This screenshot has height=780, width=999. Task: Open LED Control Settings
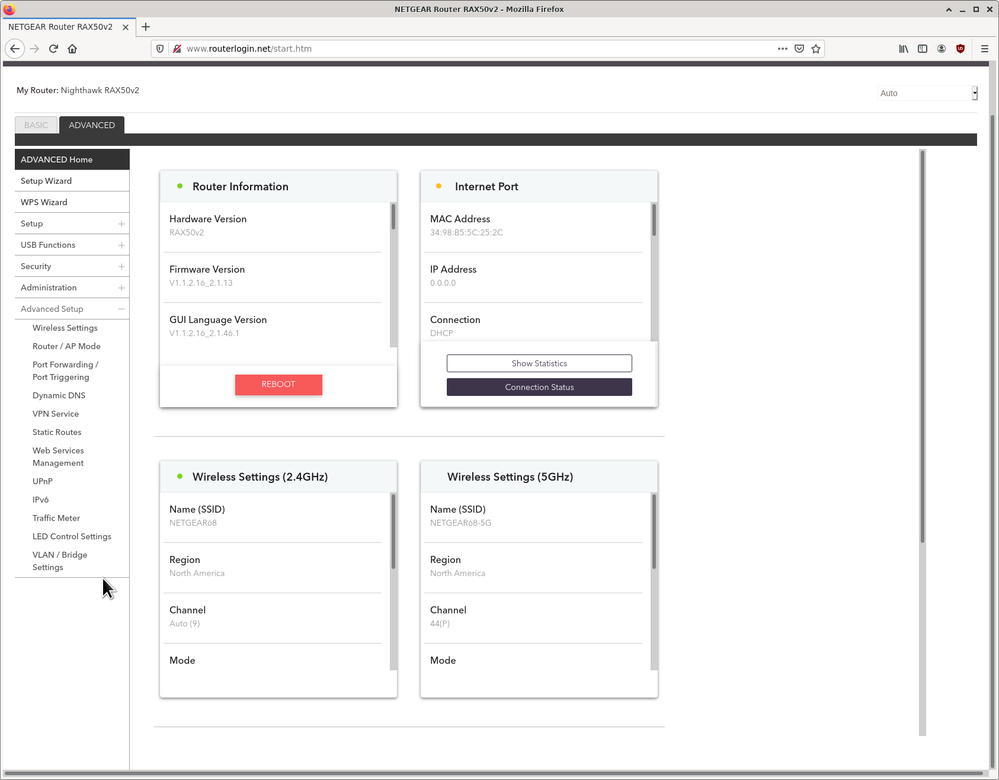point(72,537)
